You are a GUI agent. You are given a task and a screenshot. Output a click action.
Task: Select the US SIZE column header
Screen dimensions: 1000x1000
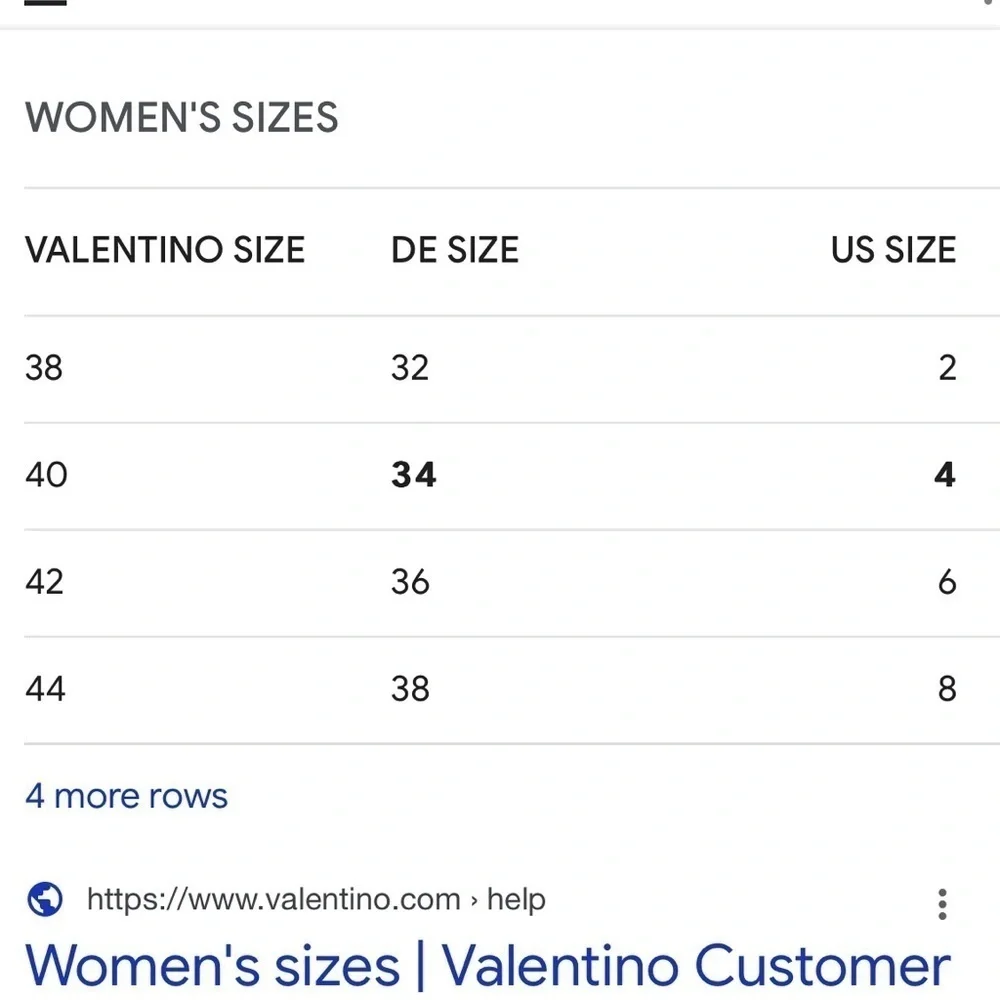[x=893, y=250]
